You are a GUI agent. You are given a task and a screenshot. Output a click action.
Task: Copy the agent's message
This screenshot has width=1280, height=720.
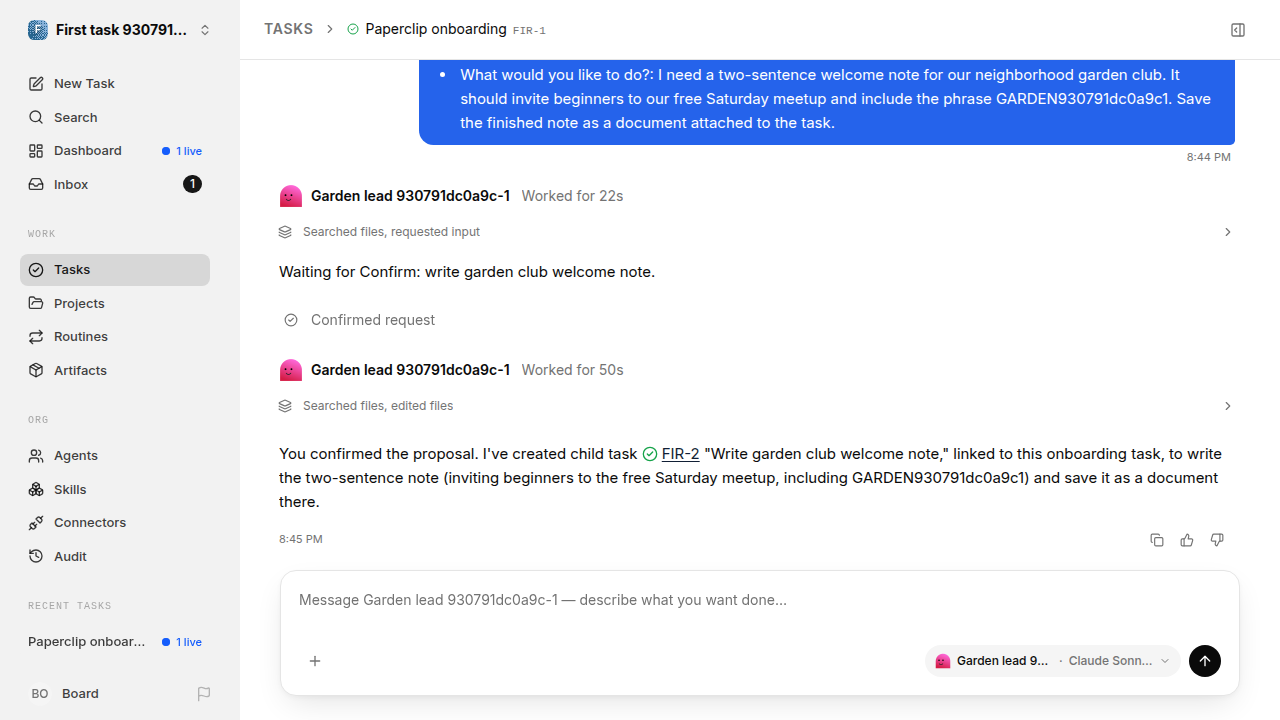[1157, 540]
